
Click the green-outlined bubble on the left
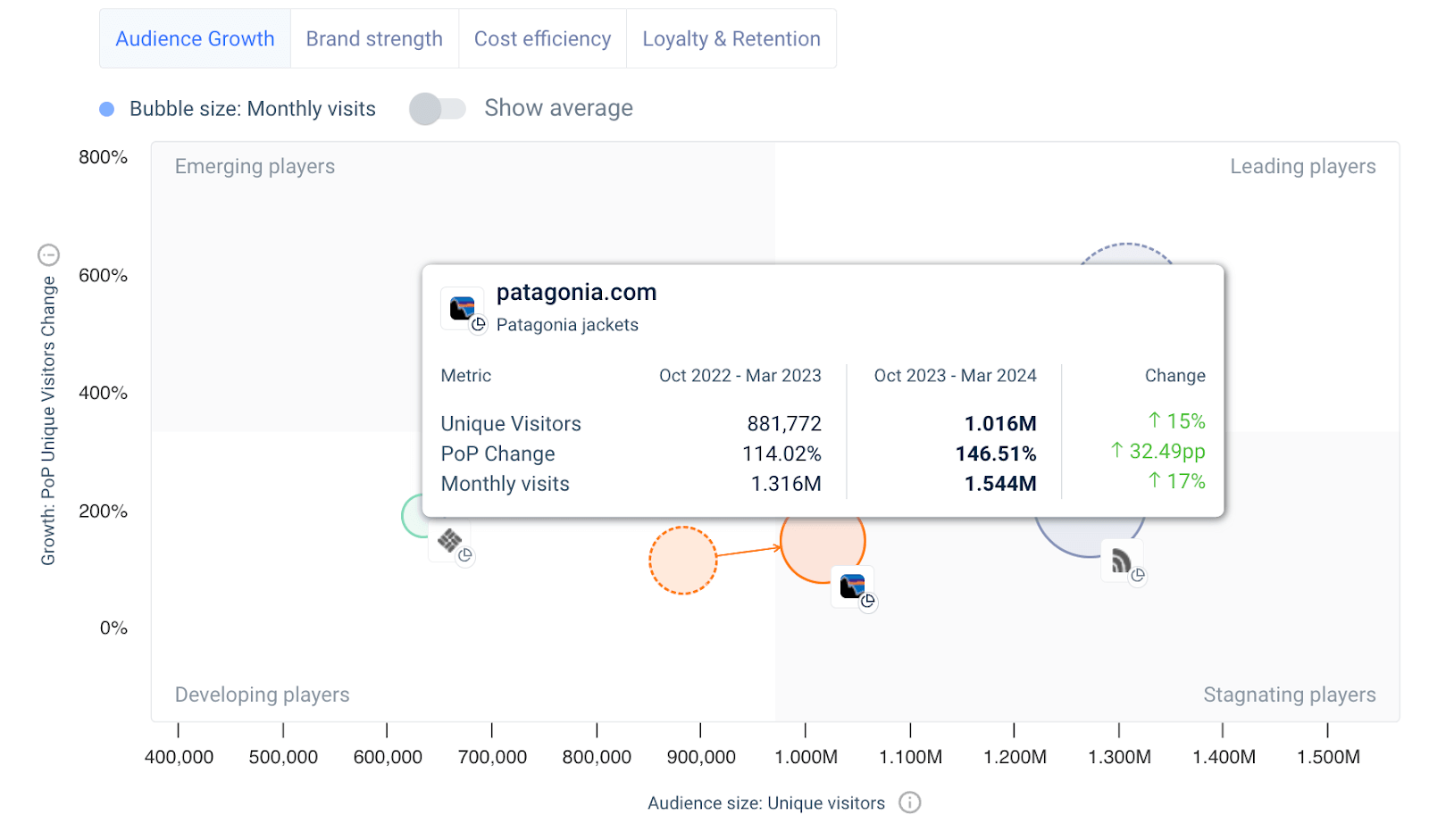[412, 516]
